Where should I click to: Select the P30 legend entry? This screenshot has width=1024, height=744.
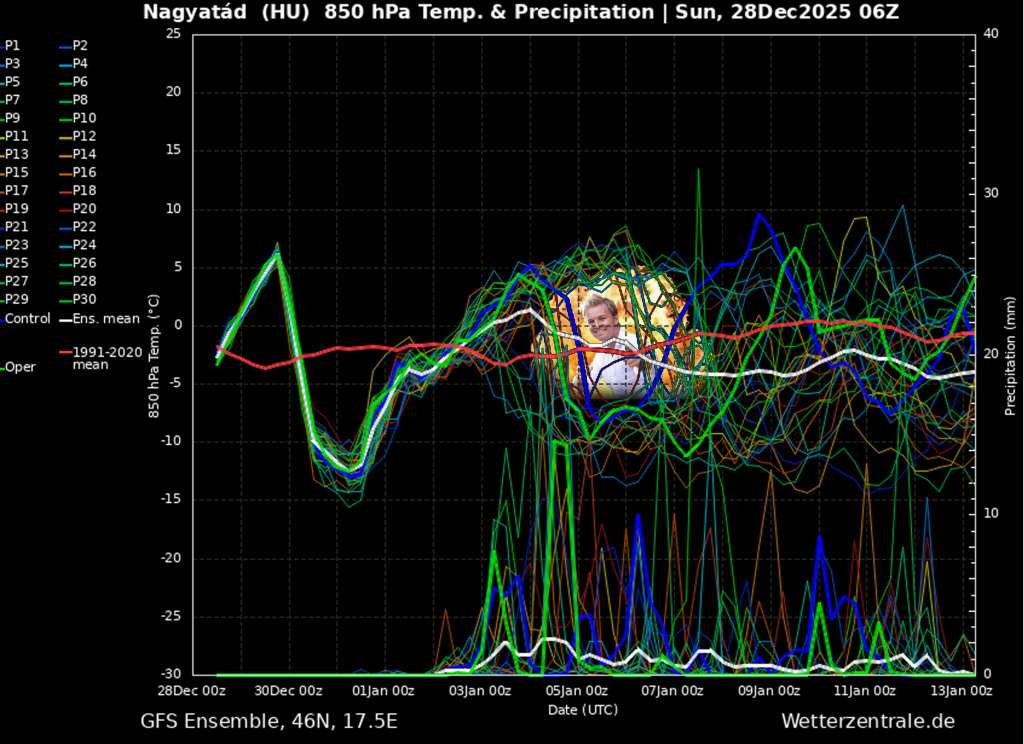coord(84,299)
